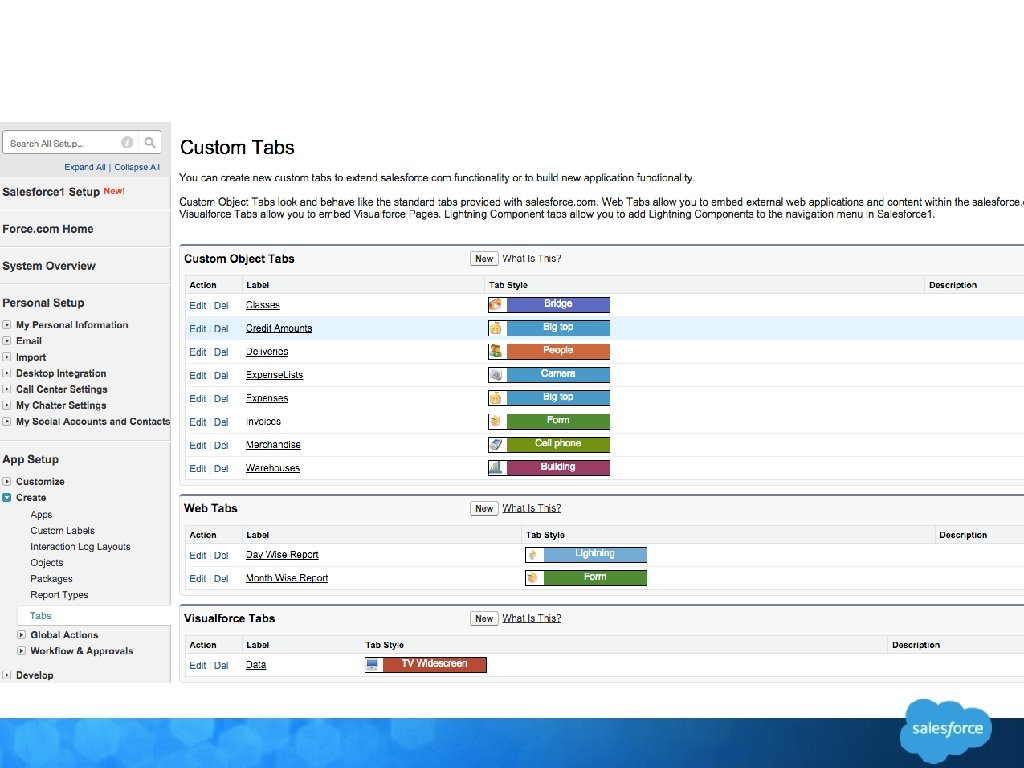Image resolution: width=1024 pixels, height=768 pixels.
Task: Click New for Web Tabs
Action: pyautogui.click(x=484, y=508)
